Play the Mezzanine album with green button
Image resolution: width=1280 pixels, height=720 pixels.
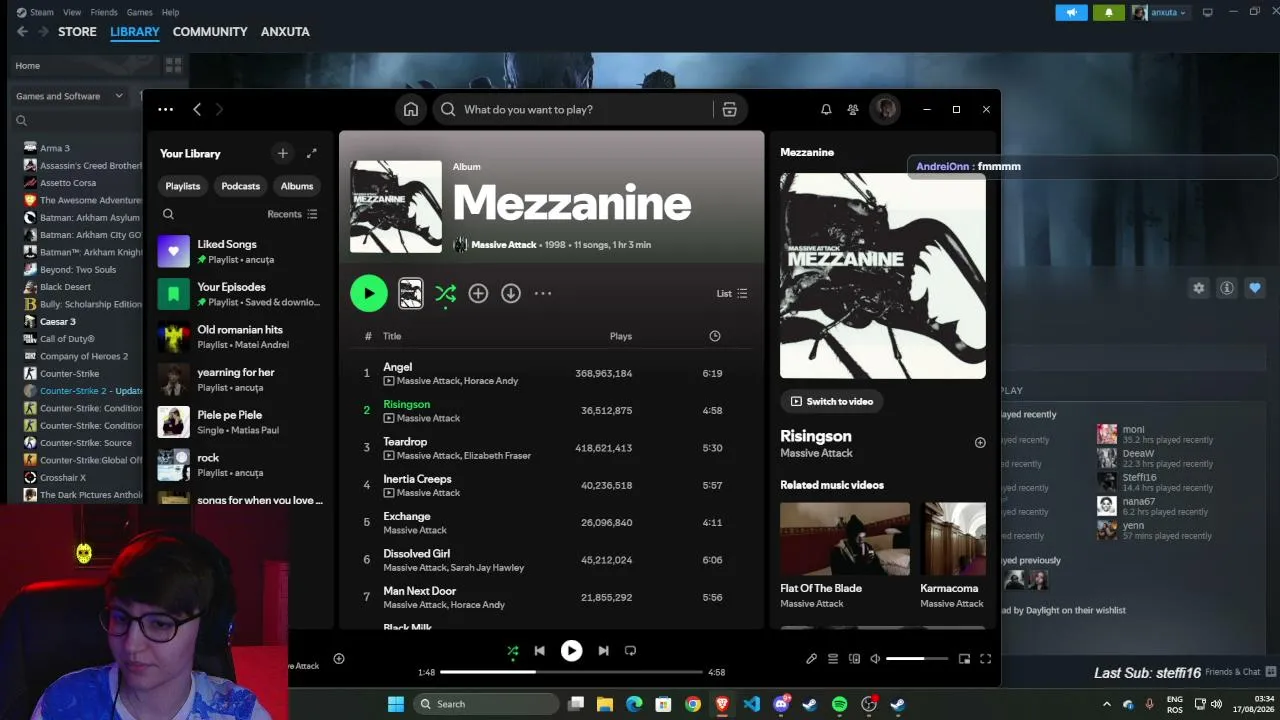click(369, 293)
